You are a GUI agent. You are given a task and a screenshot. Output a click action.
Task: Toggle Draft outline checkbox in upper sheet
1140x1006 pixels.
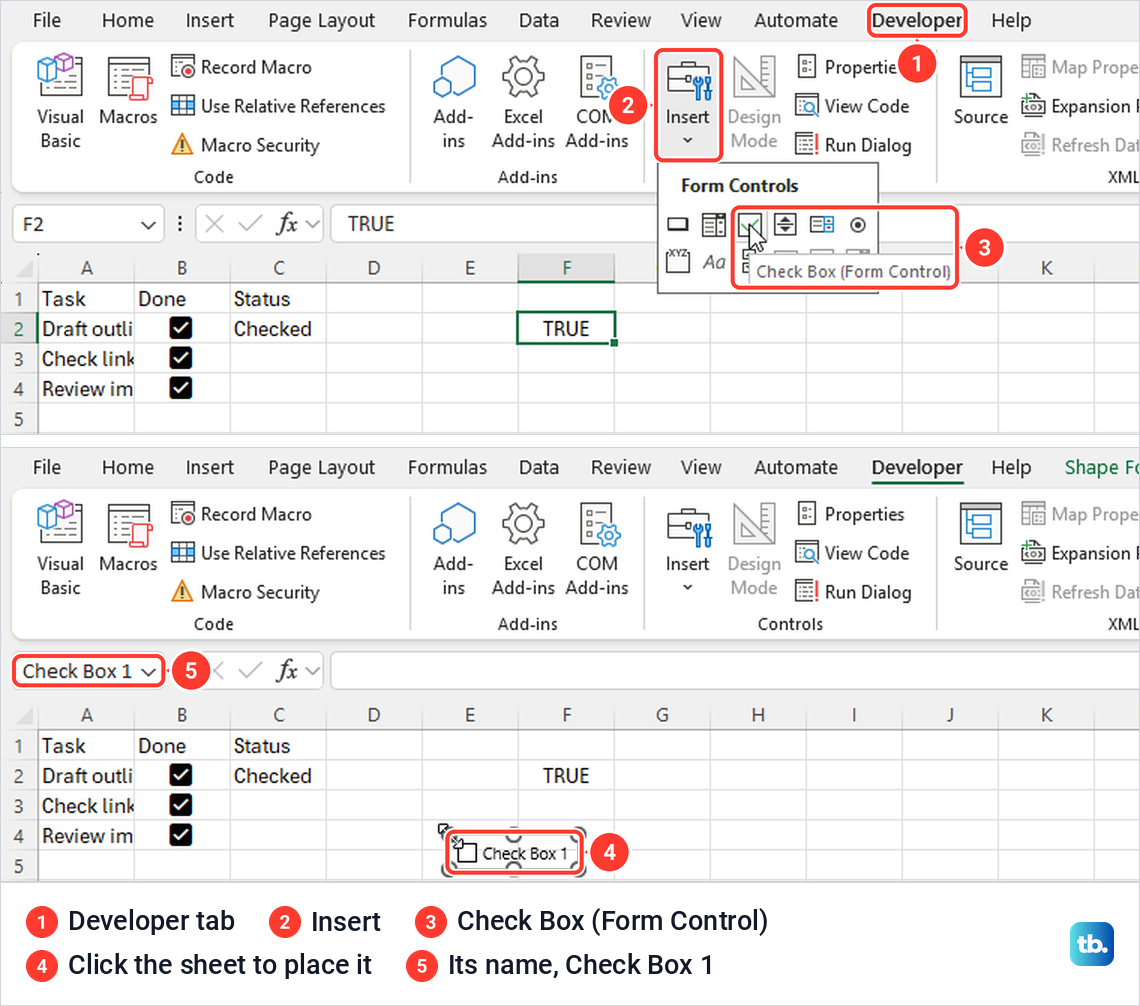[x=181, y=328]
